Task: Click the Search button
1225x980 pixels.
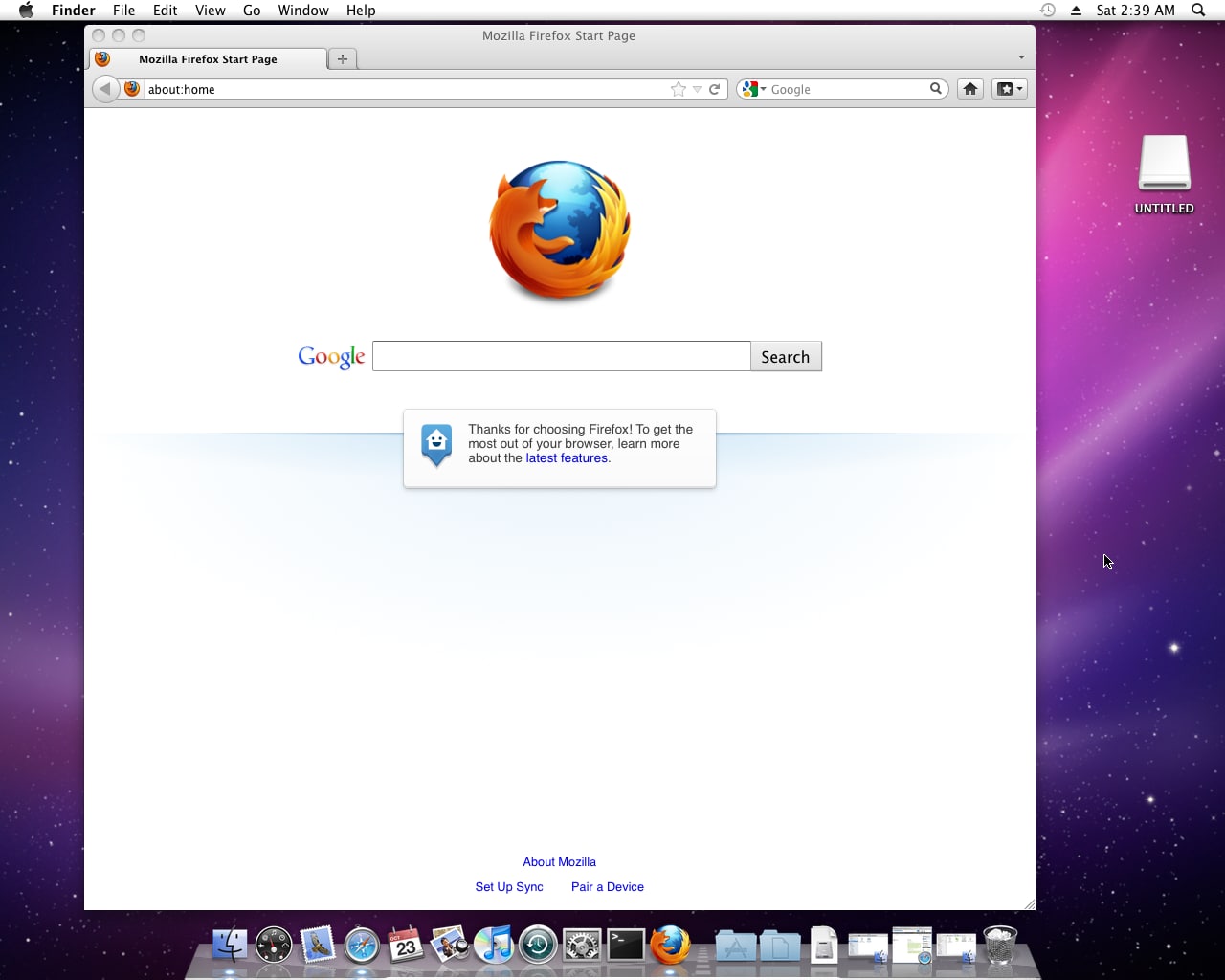Action: pyautogui.click(x=786, y=356)
